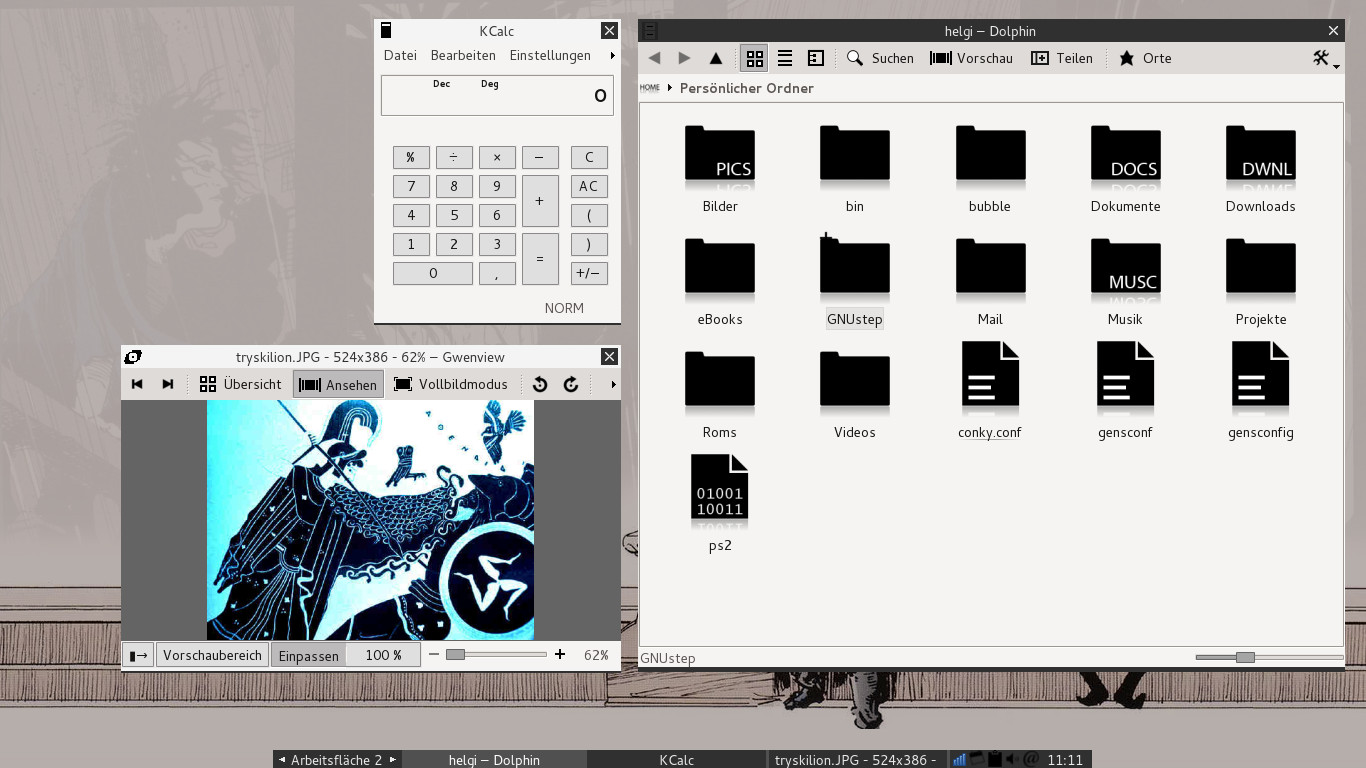This screenshot has width=1366, height=768.
Task: Select the GNUstep folder
Action: 855,281
